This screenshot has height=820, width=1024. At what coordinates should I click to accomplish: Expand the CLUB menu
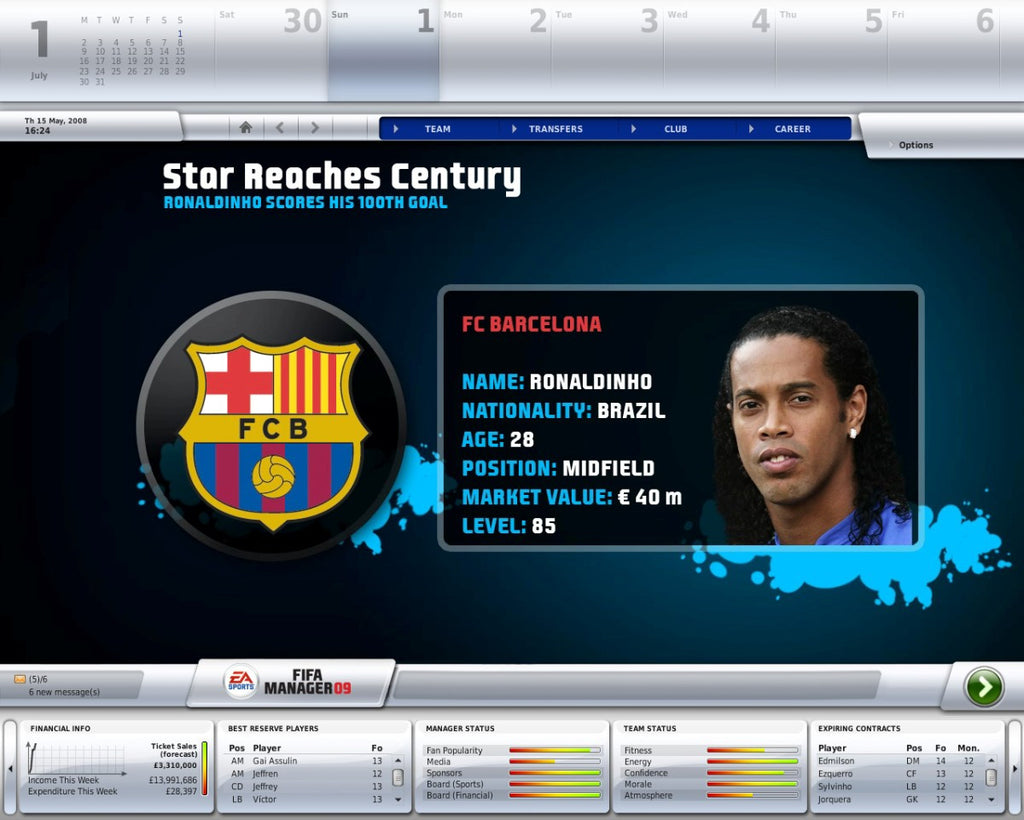click(x=675, y=129)
